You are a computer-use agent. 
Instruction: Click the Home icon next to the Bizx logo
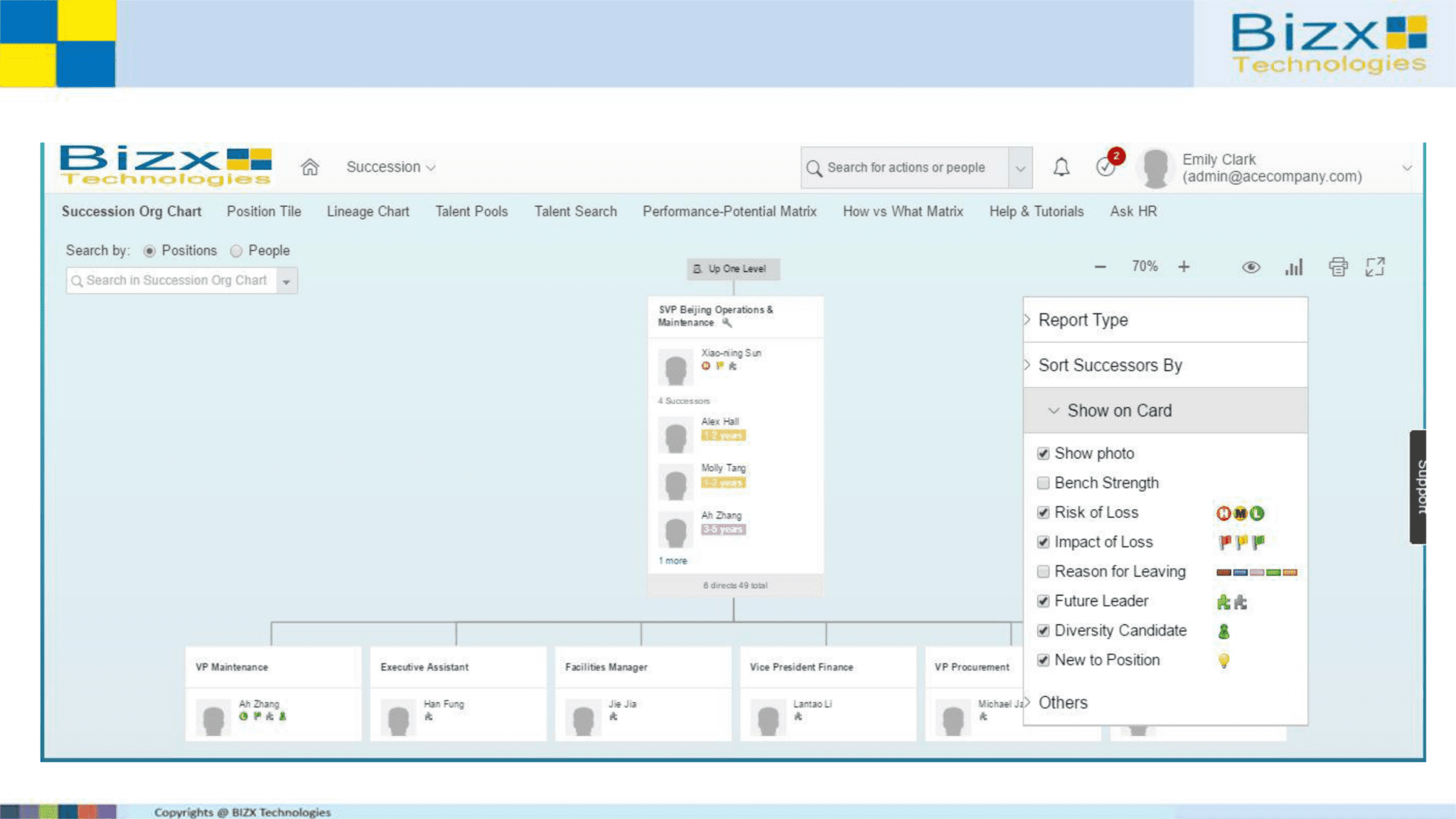coord(309,167)
